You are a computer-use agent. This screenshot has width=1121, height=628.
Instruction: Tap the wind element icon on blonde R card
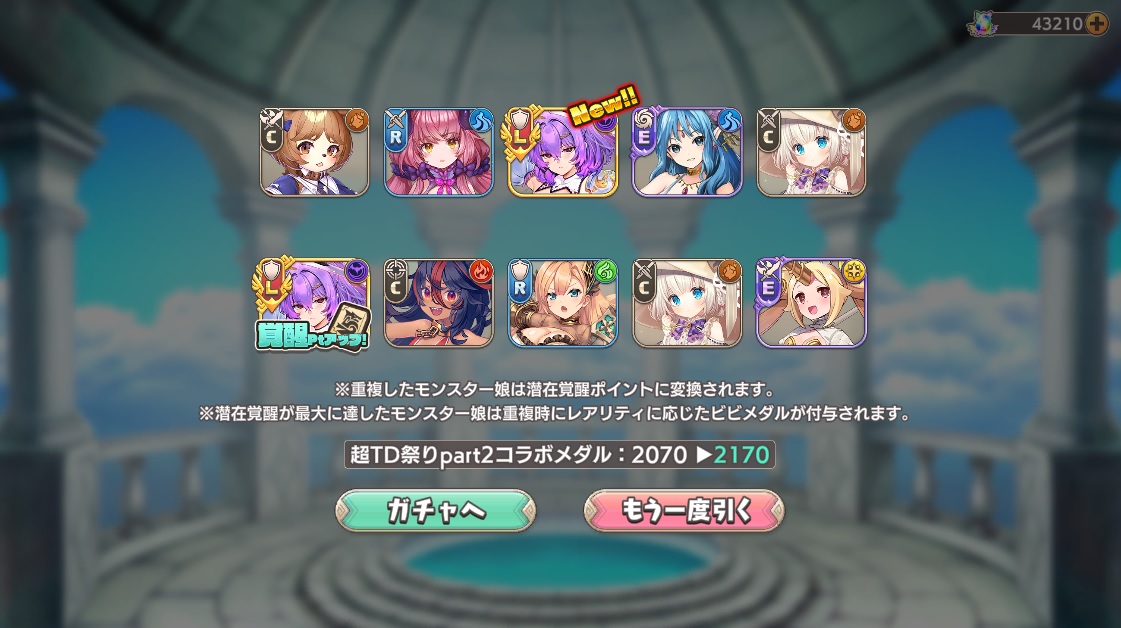pyautogui.click(x=605, y=272)
